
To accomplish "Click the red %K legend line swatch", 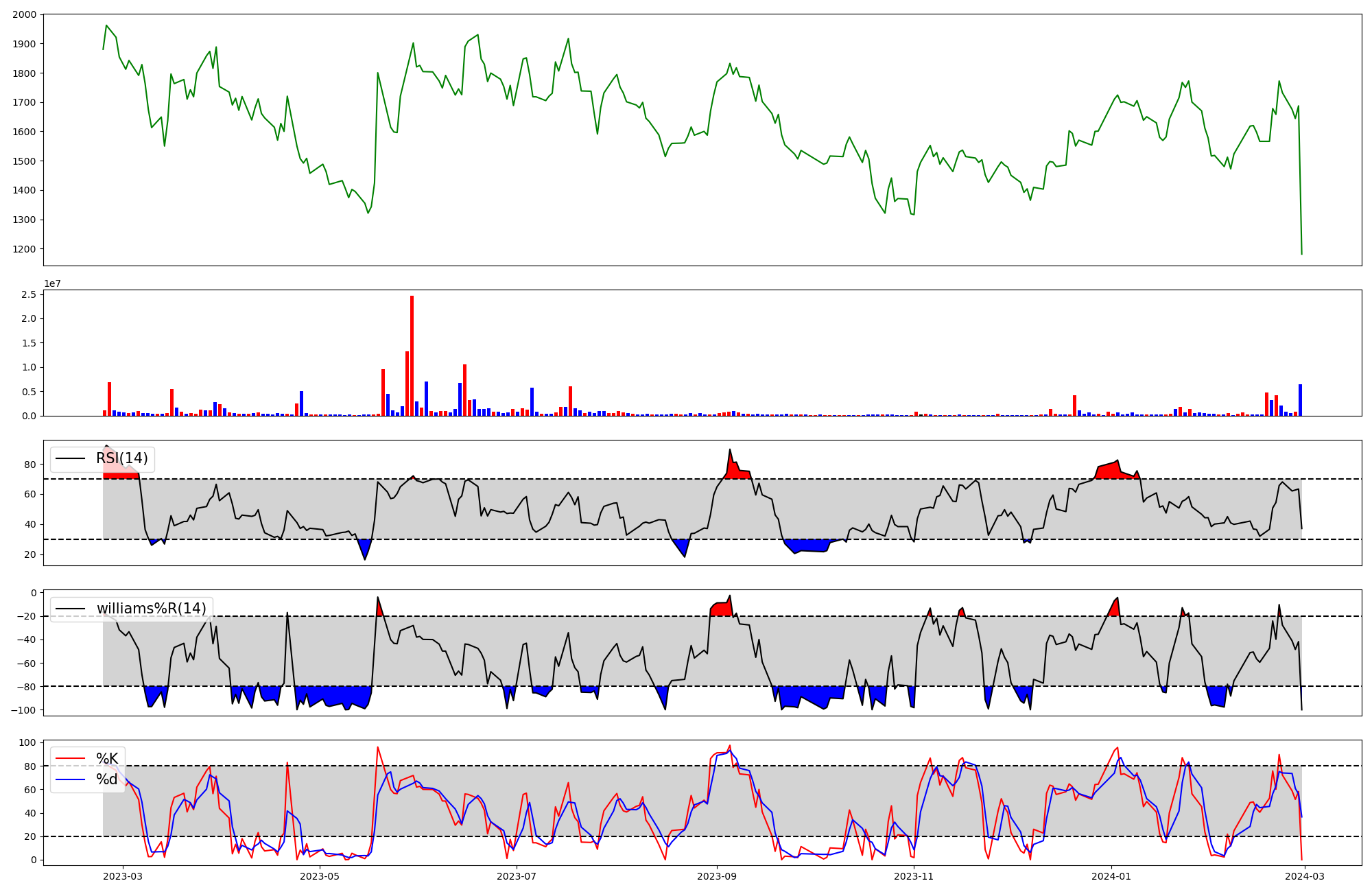I will click(x=70, y=759).
